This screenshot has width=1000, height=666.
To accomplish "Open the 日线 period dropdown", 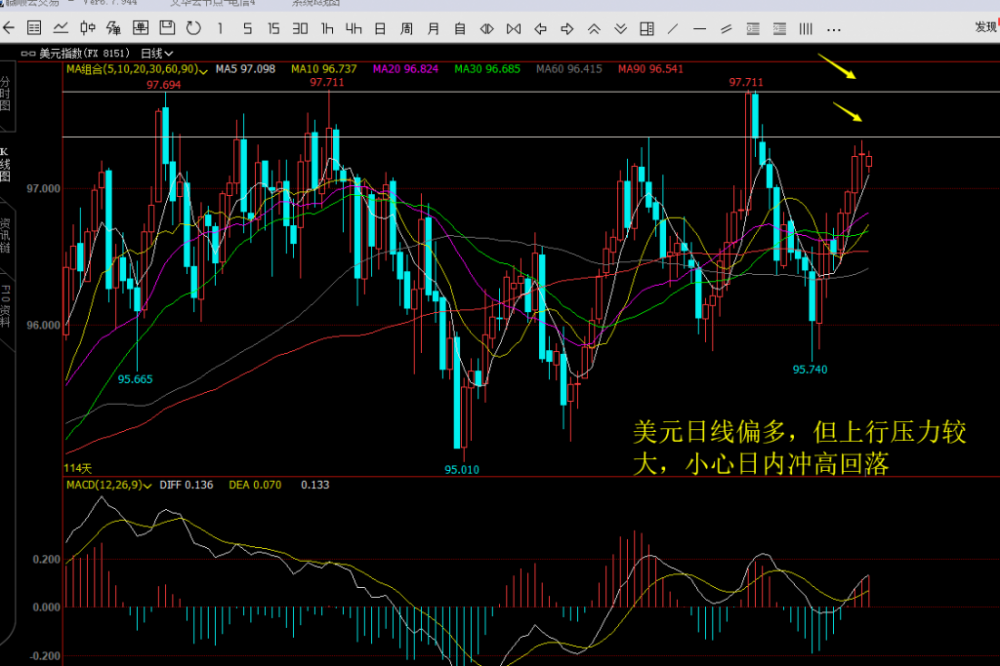I will point(157,54).
